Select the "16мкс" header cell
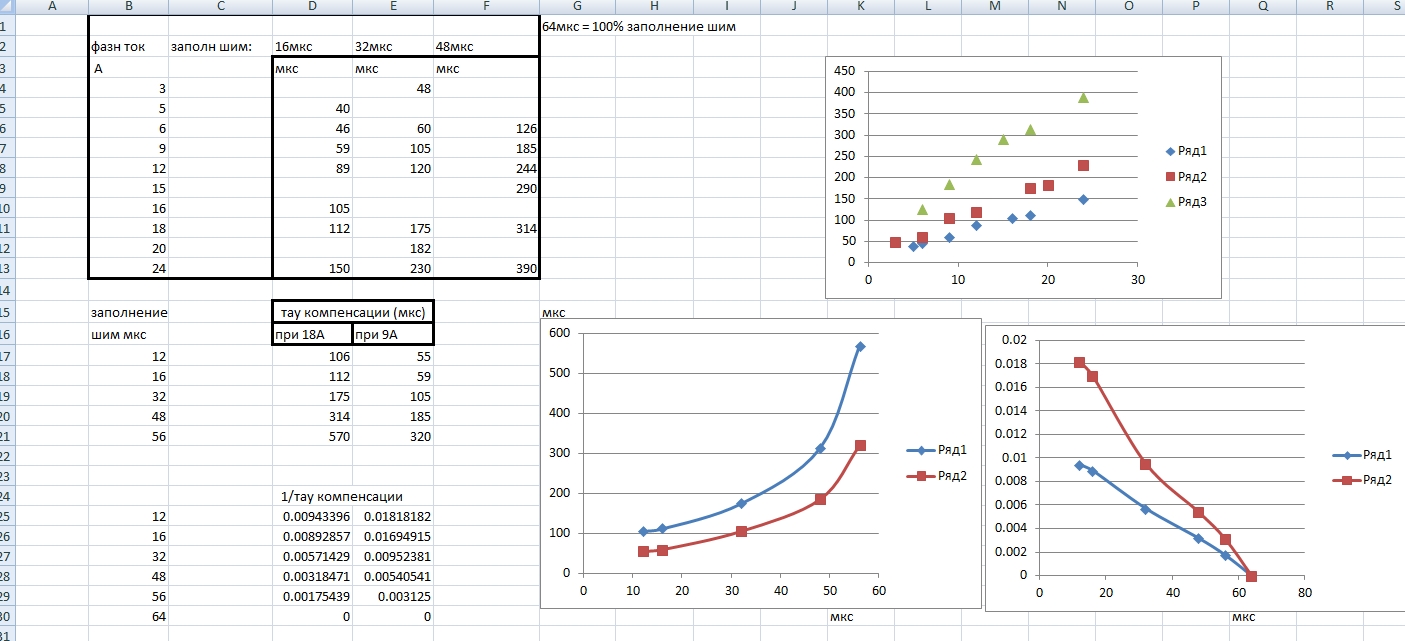This screenshot has width=1405, height=641. 312,47
